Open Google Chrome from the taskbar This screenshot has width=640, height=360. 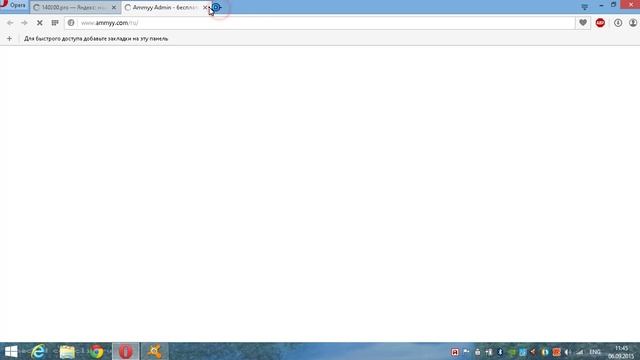(x=97, y=351)
